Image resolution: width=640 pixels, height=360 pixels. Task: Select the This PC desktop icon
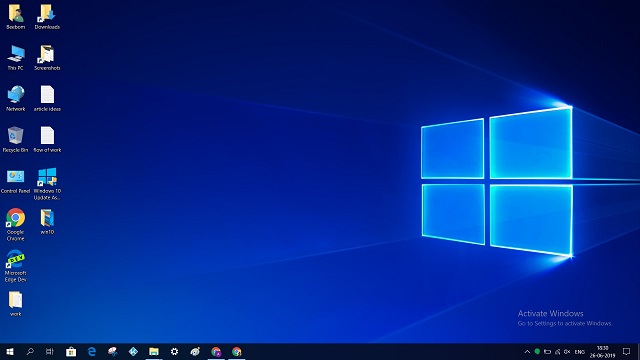(16, 58)
